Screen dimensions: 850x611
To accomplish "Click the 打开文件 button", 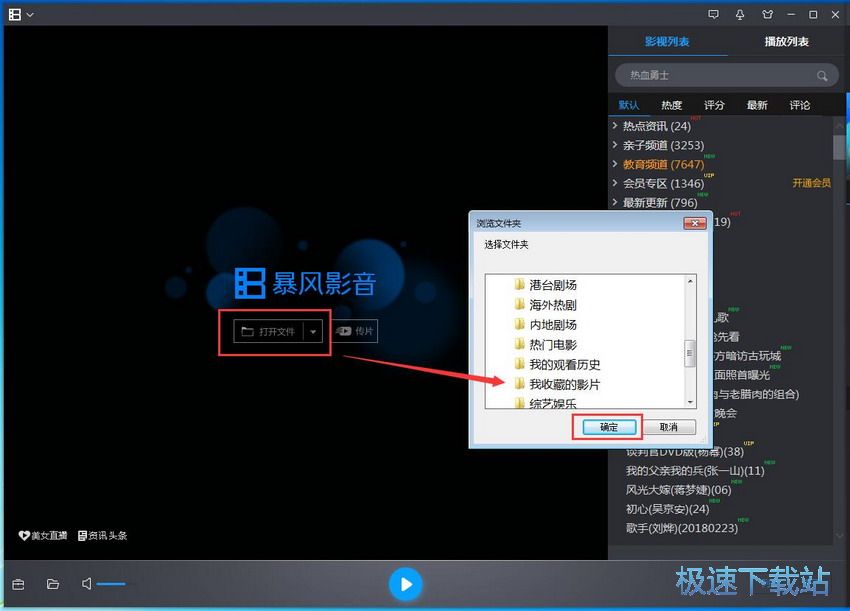I will pos(268,331).
